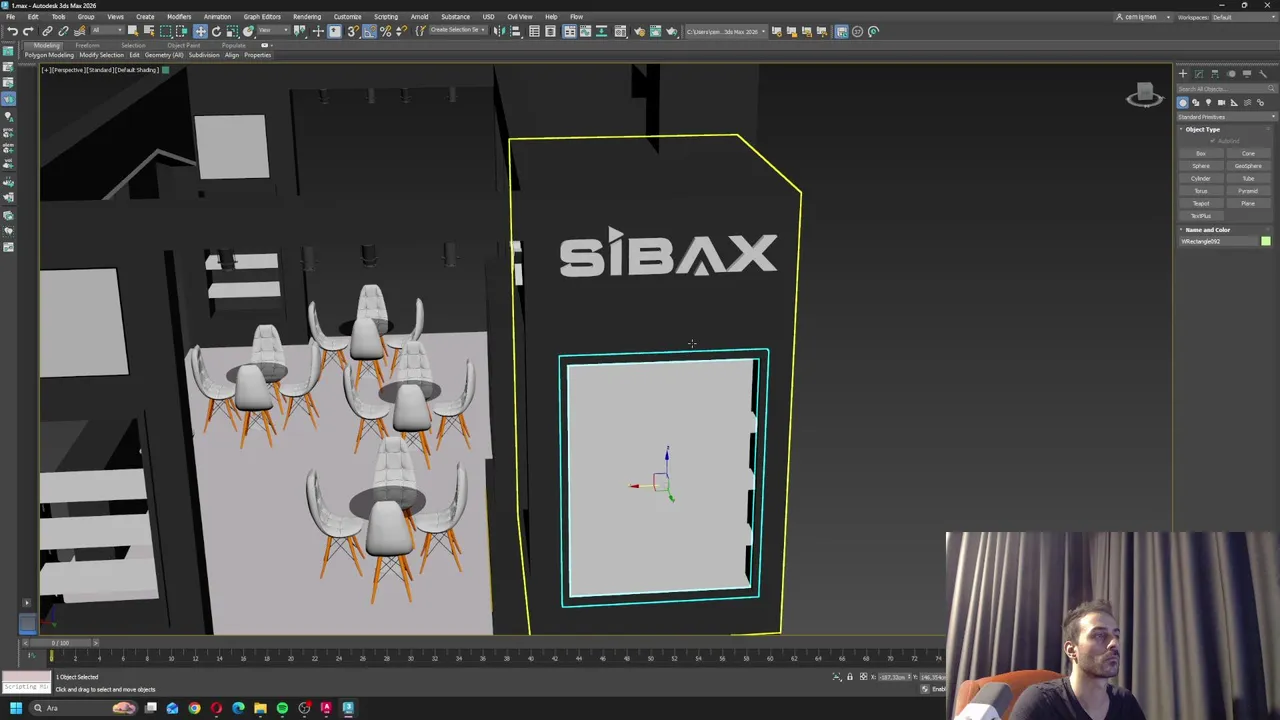The width and height of the screenshot is (1280, 720).
Task: Select the Lights category icon
Action: click(1208, 102)
